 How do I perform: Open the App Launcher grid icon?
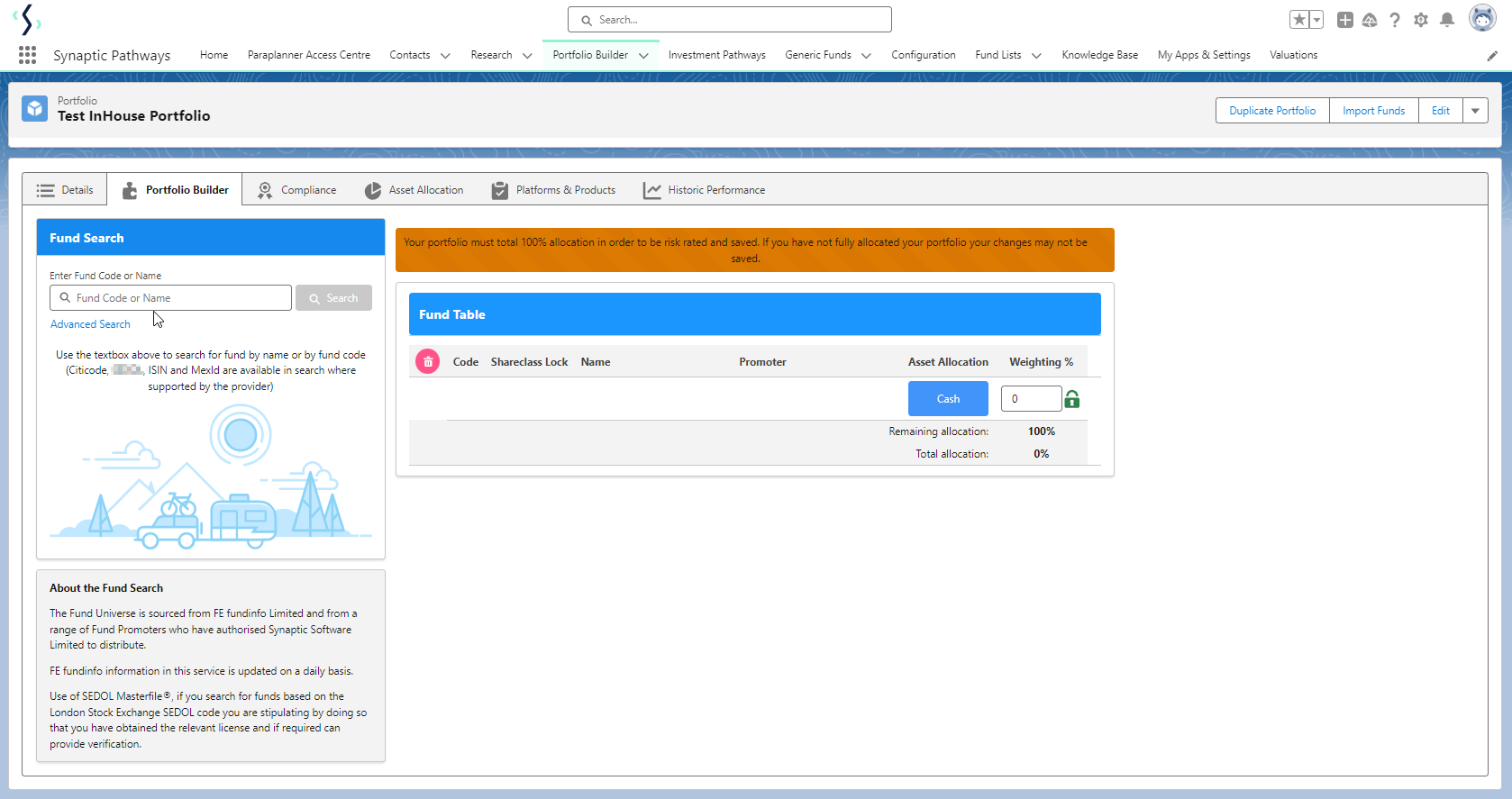pyautogui.click(x=27, y=55)
